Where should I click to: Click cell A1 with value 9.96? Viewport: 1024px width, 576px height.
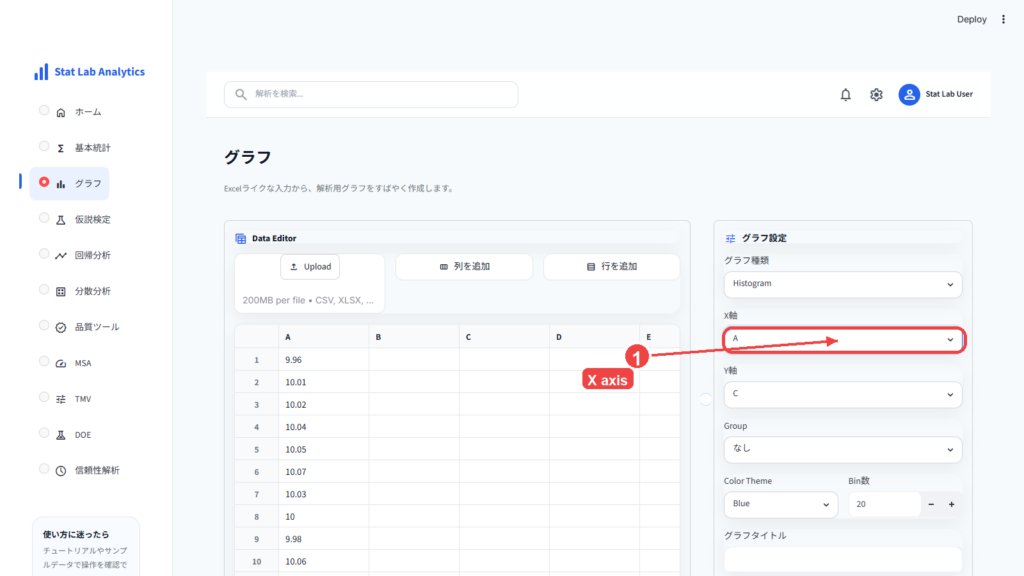(x=323, y=360)
